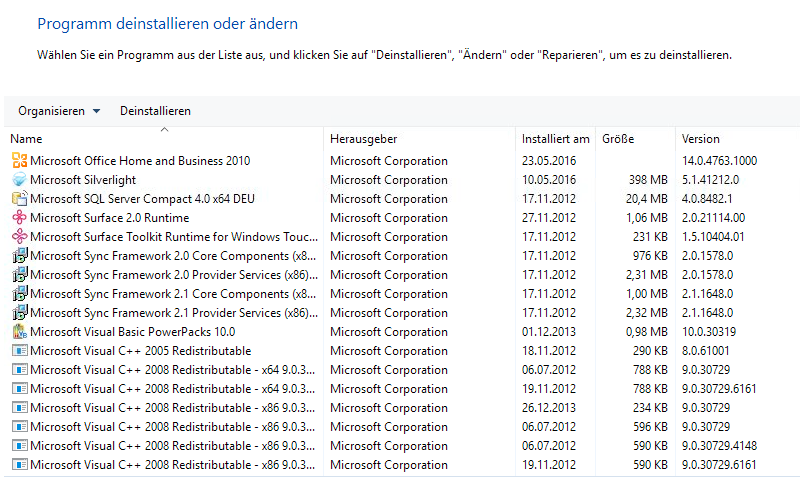Click the size value 1,06 MB
The height and width of the screenshot is (477, 800).
[646, 218]
